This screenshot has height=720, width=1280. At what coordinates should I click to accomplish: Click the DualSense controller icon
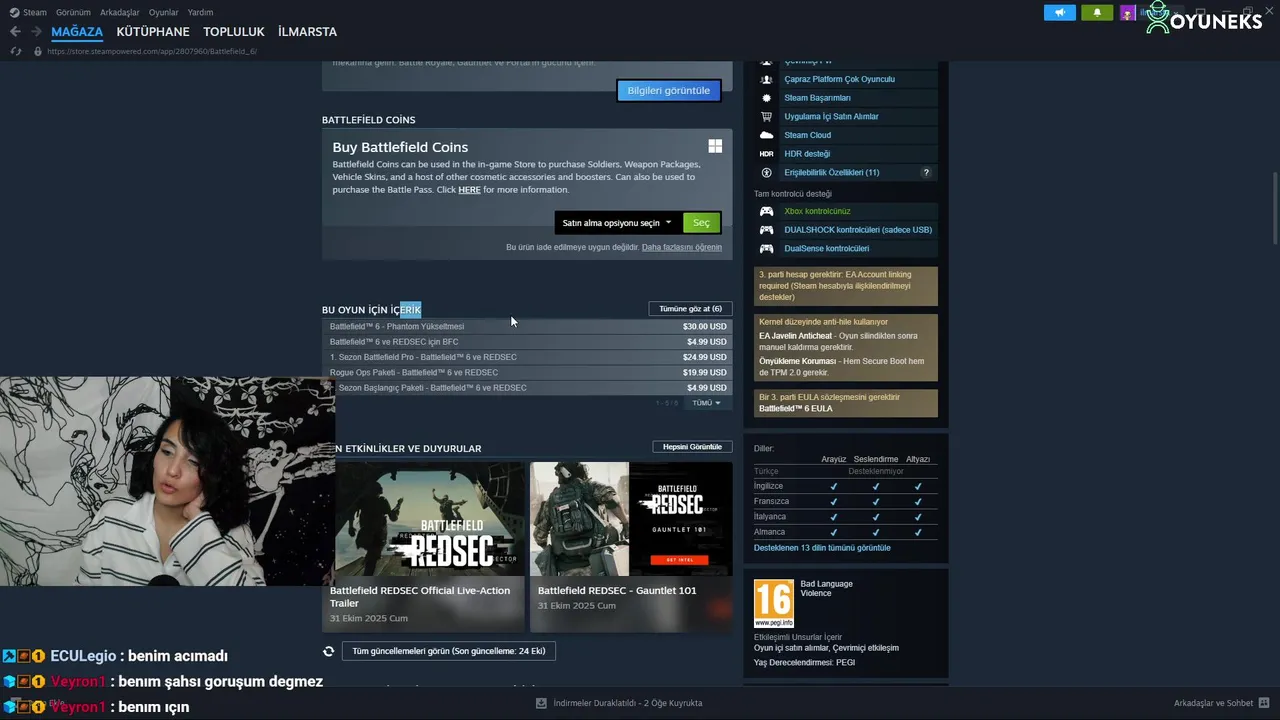[766, 248]
